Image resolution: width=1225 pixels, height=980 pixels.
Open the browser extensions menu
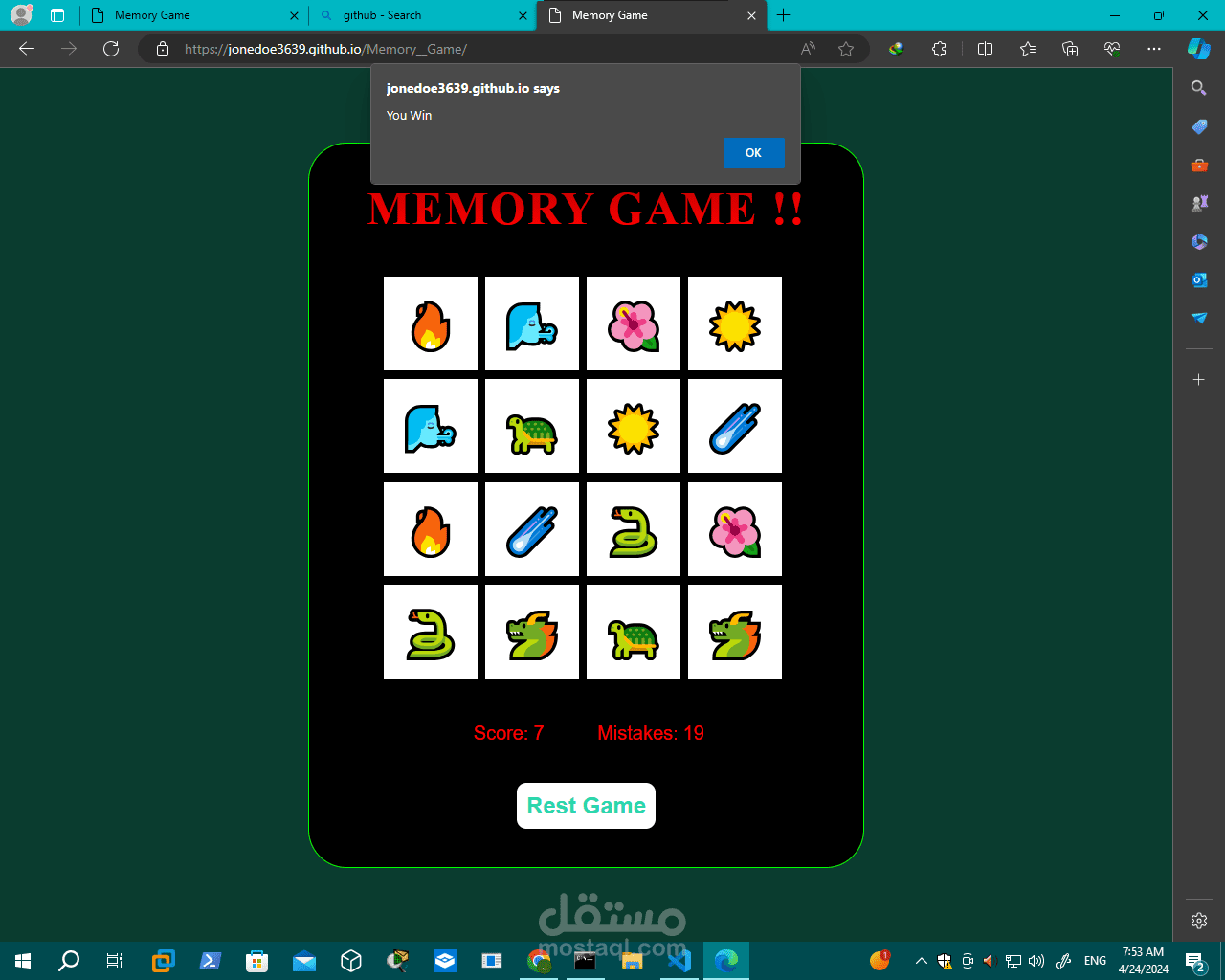[939, 49]
